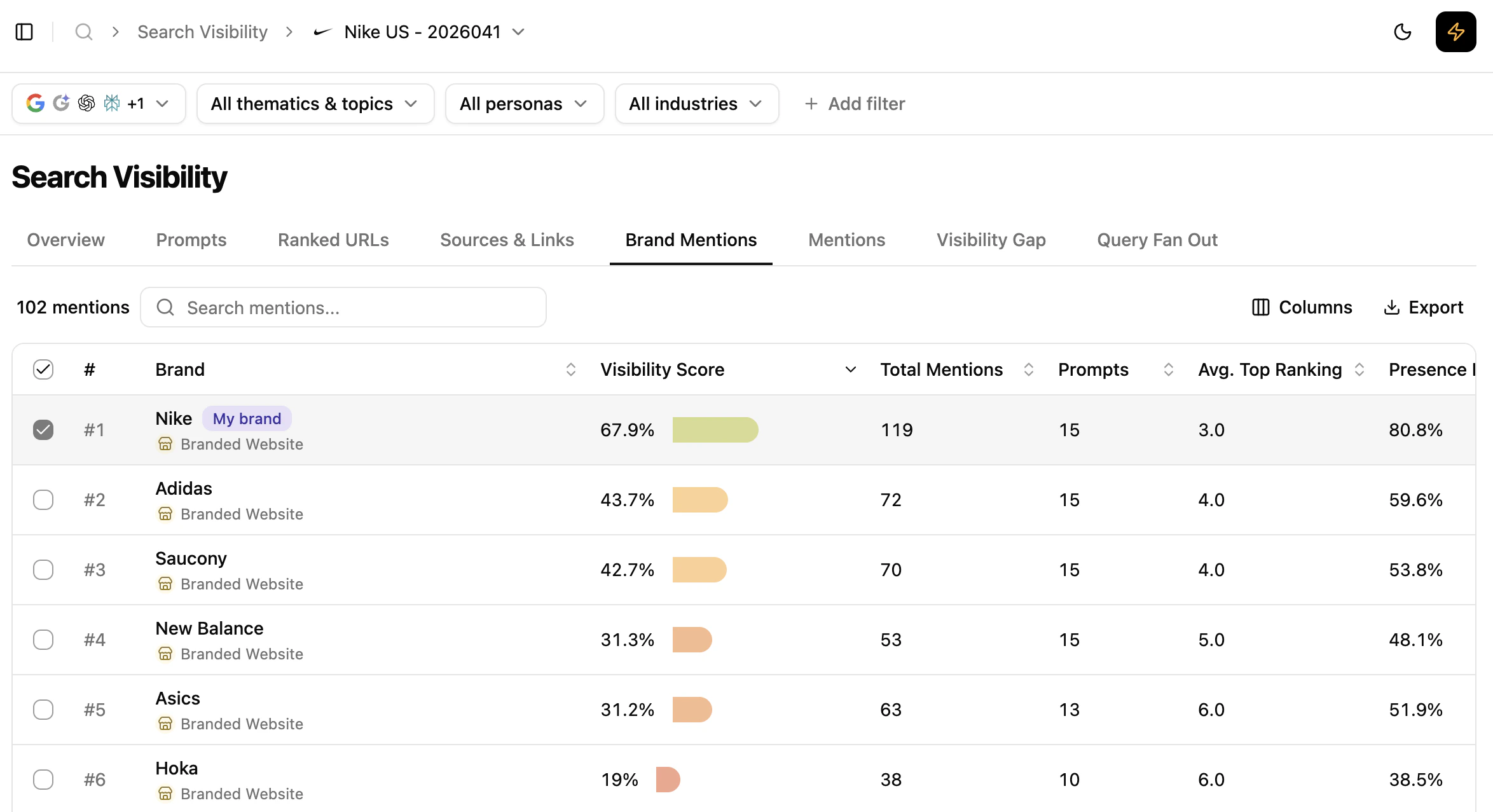1493x812 pixels.
Task: Check the Saucony row checkbox
Action: (x=43, y=570)
